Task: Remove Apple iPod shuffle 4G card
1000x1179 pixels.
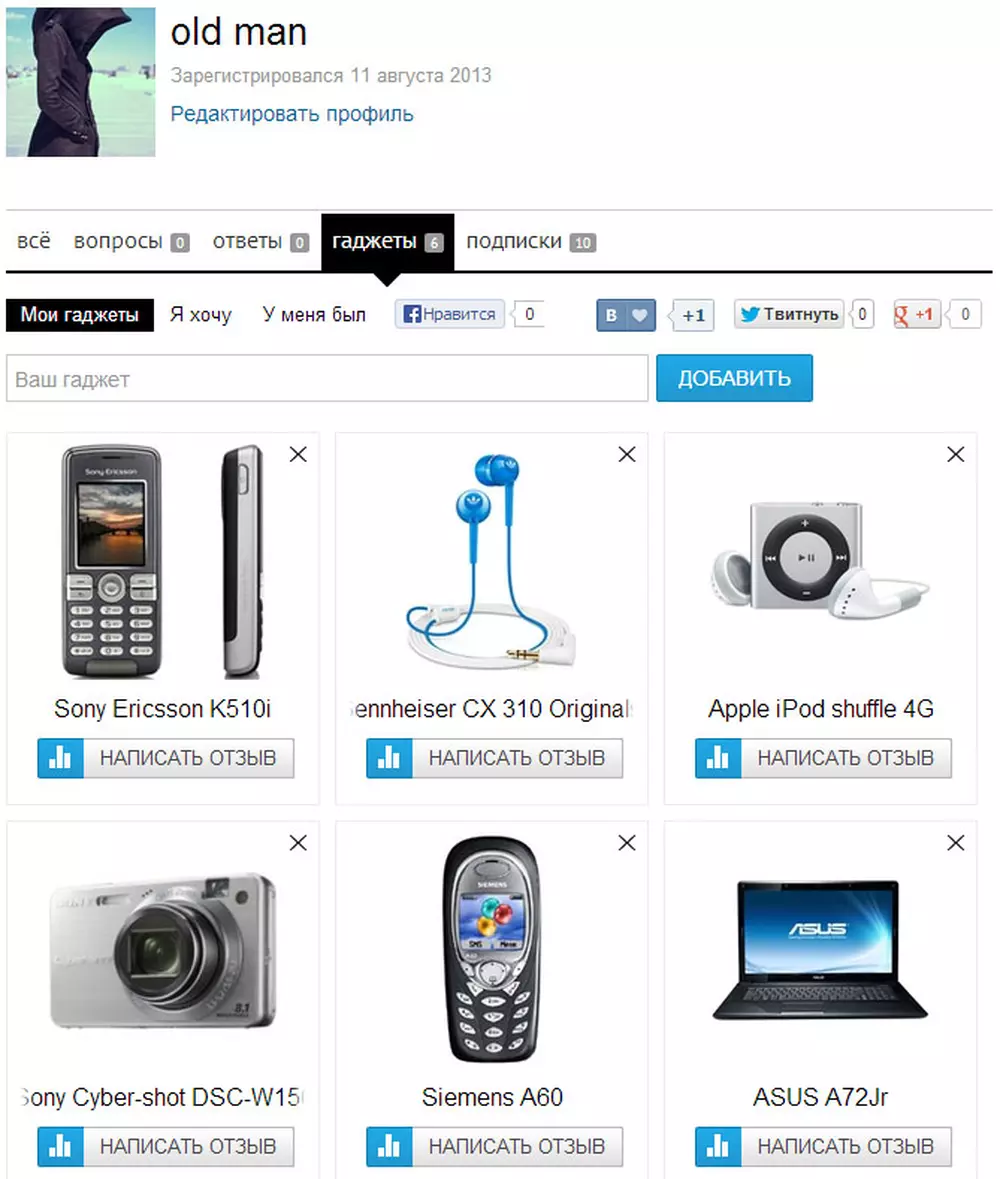Action: click(956, 454)
